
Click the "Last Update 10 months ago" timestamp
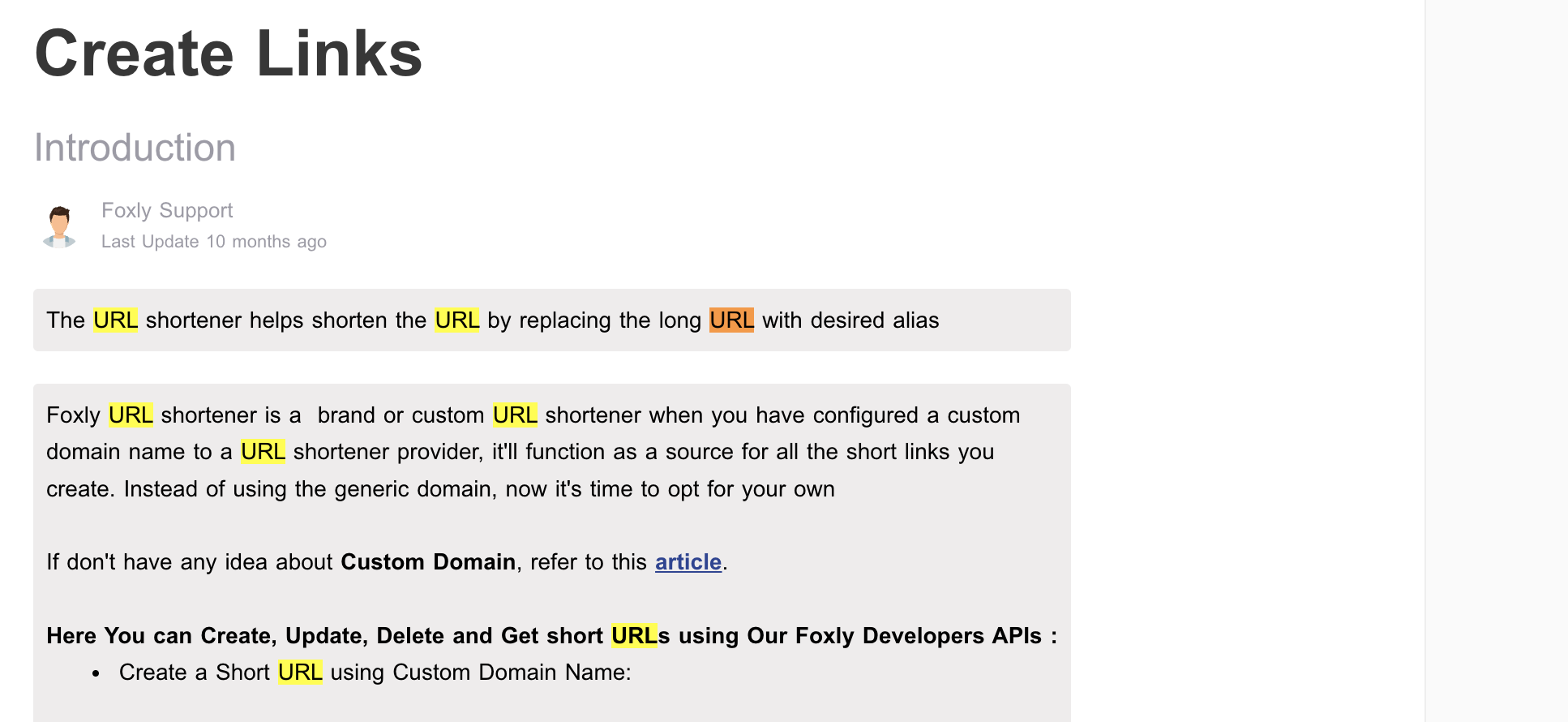pos(213,242)
